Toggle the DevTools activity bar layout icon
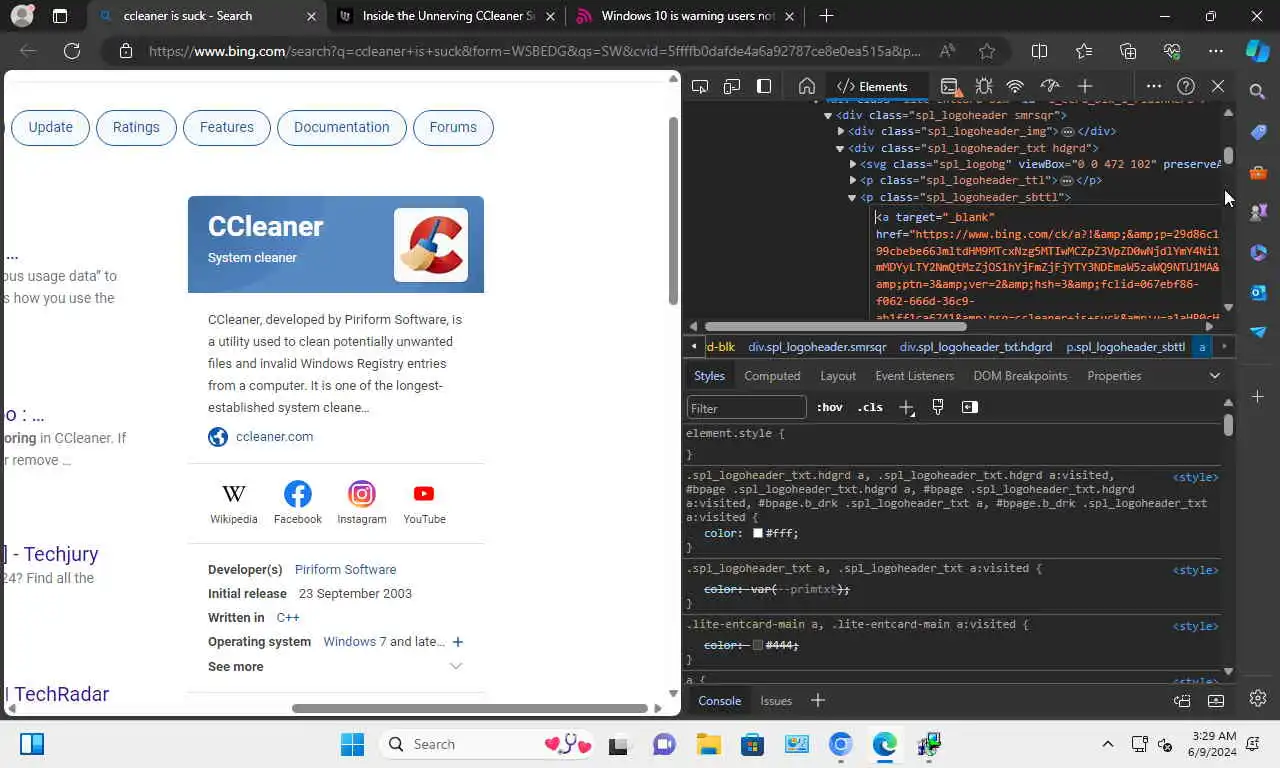 coord(764,86)
